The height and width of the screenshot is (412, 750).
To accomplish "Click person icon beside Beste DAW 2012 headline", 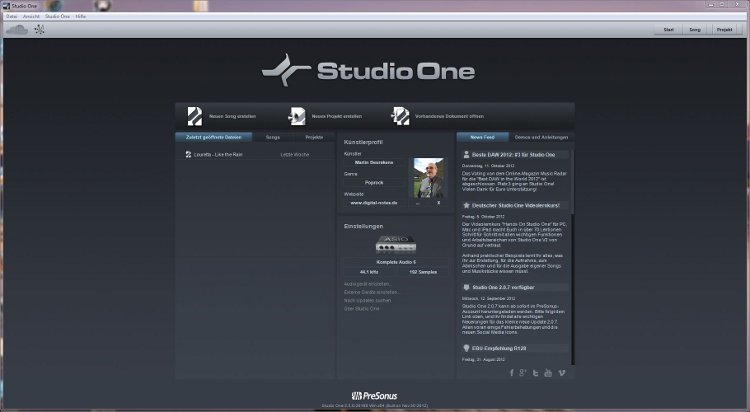I will [466, 155].
